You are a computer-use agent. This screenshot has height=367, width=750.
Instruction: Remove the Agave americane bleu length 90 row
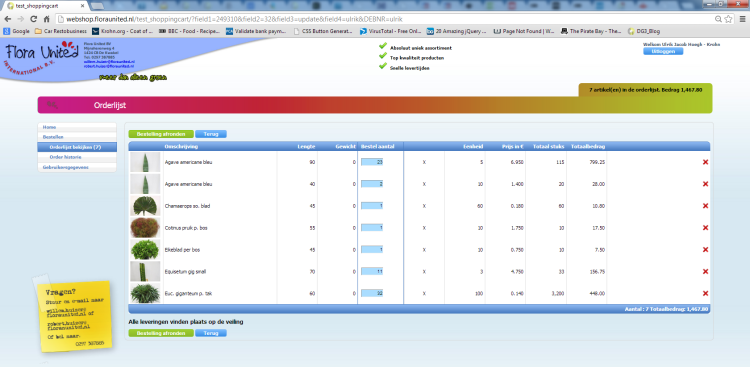705,162
